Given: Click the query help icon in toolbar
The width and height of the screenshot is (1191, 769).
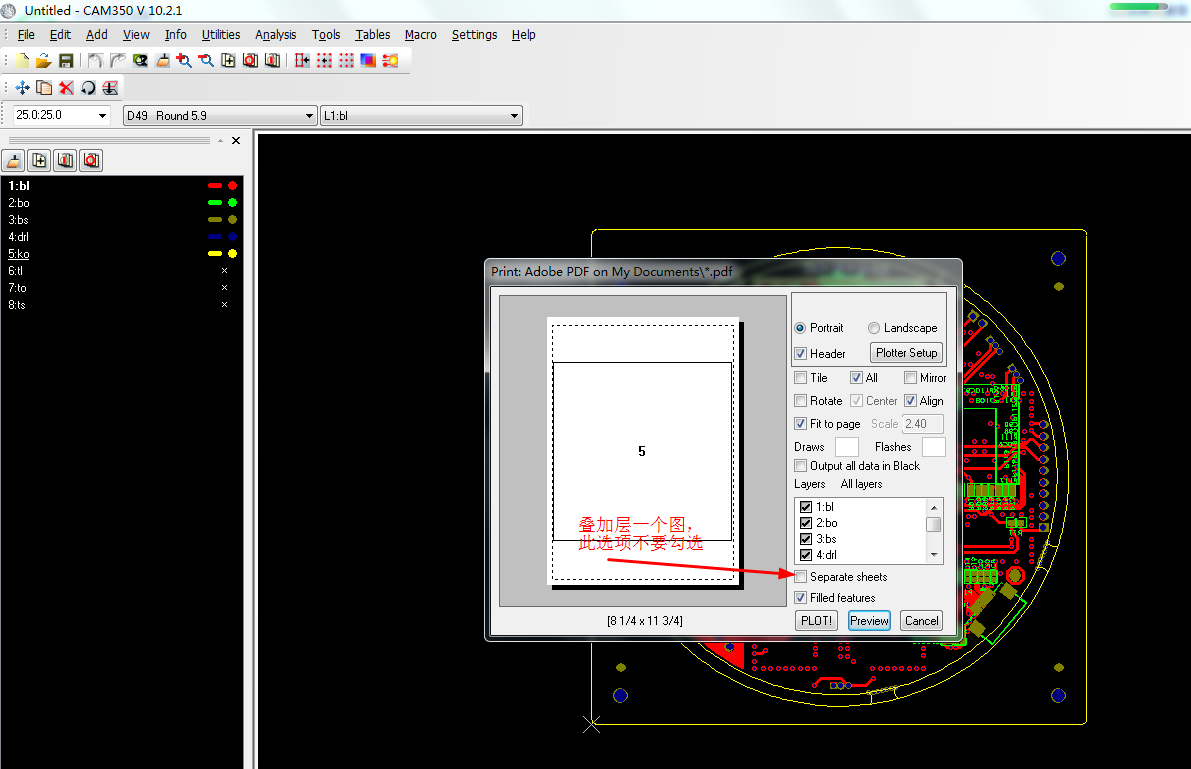Looking at the screenshot, I should (140, 61).
